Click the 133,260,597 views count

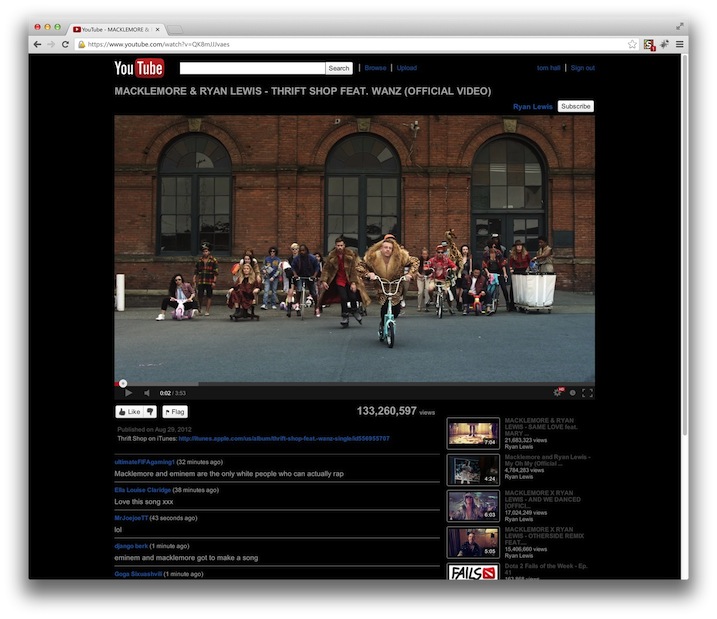pyautogui.click(x=396, y=411)
